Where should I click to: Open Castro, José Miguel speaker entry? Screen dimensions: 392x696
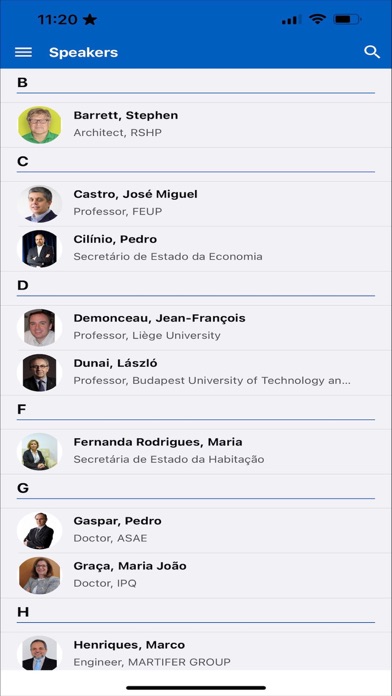click(196, 204)
